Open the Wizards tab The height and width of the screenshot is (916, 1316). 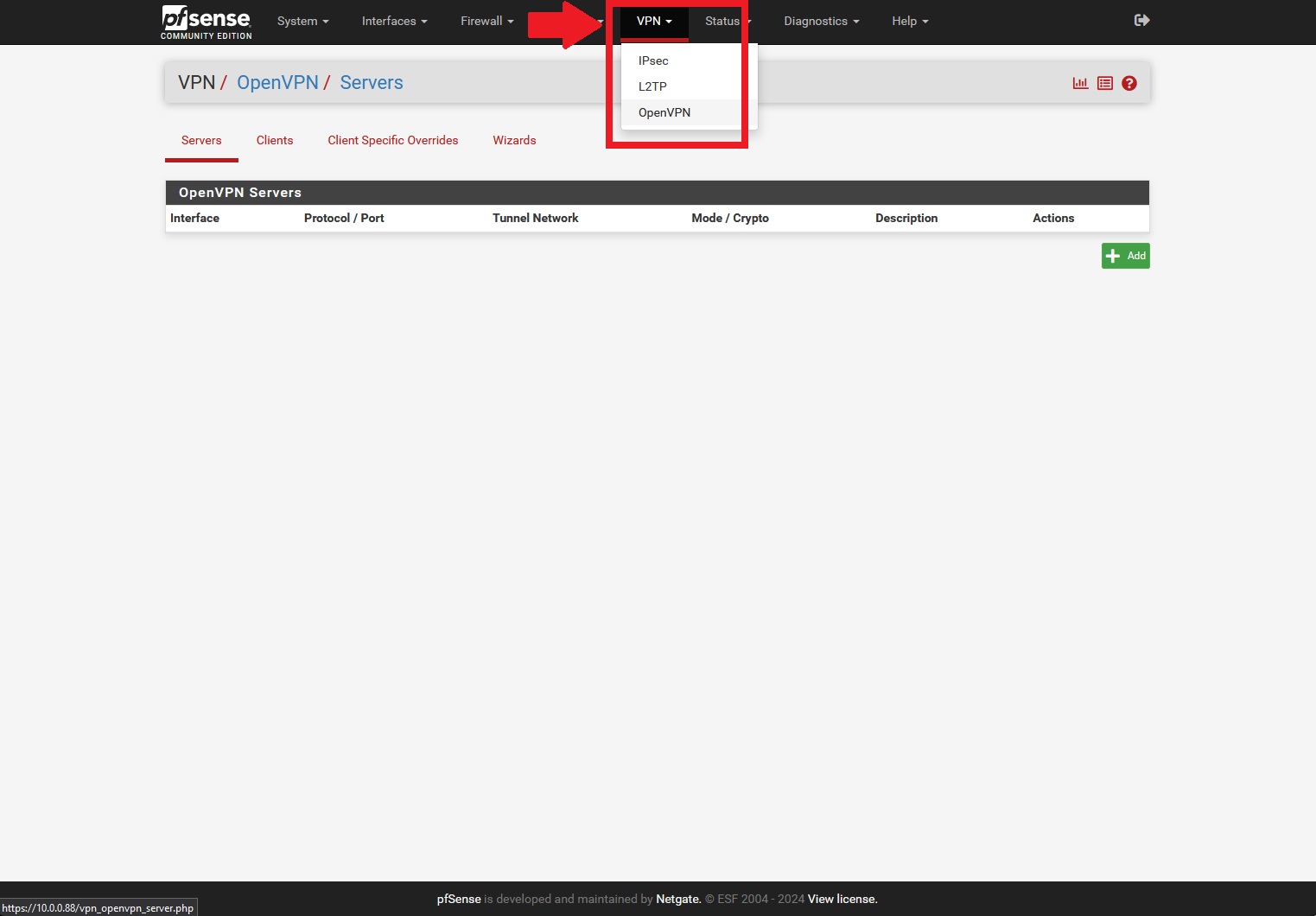coord(514,140)
